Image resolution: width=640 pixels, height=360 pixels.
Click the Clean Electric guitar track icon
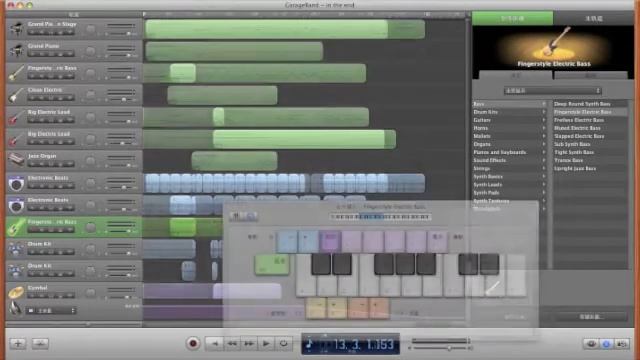click(16, 95)
